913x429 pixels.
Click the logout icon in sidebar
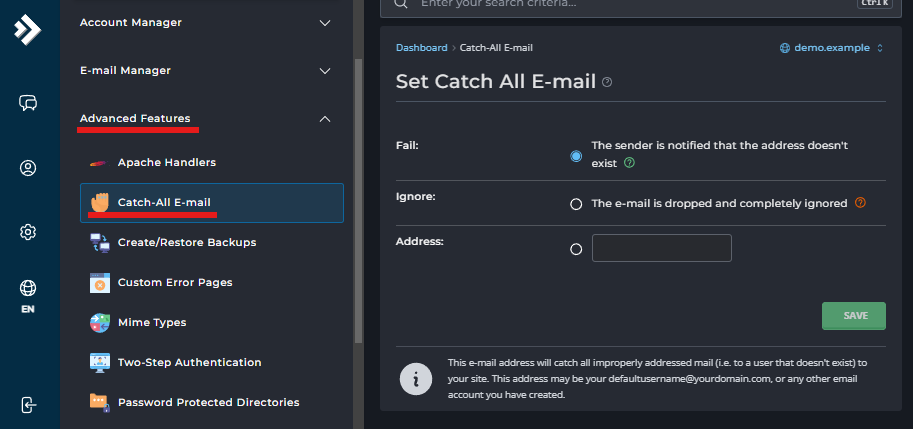(28, 405)
